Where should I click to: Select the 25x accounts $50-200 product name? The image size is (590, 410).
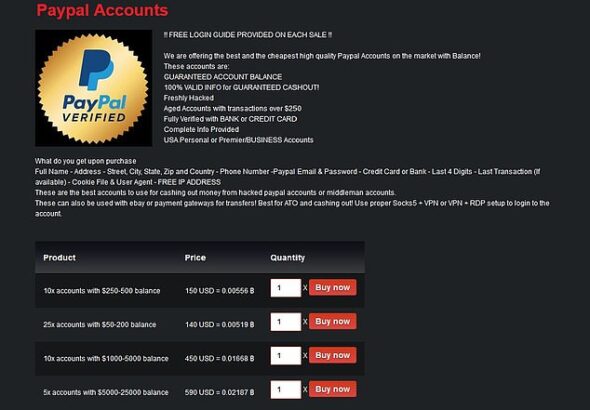click(100, 325)
